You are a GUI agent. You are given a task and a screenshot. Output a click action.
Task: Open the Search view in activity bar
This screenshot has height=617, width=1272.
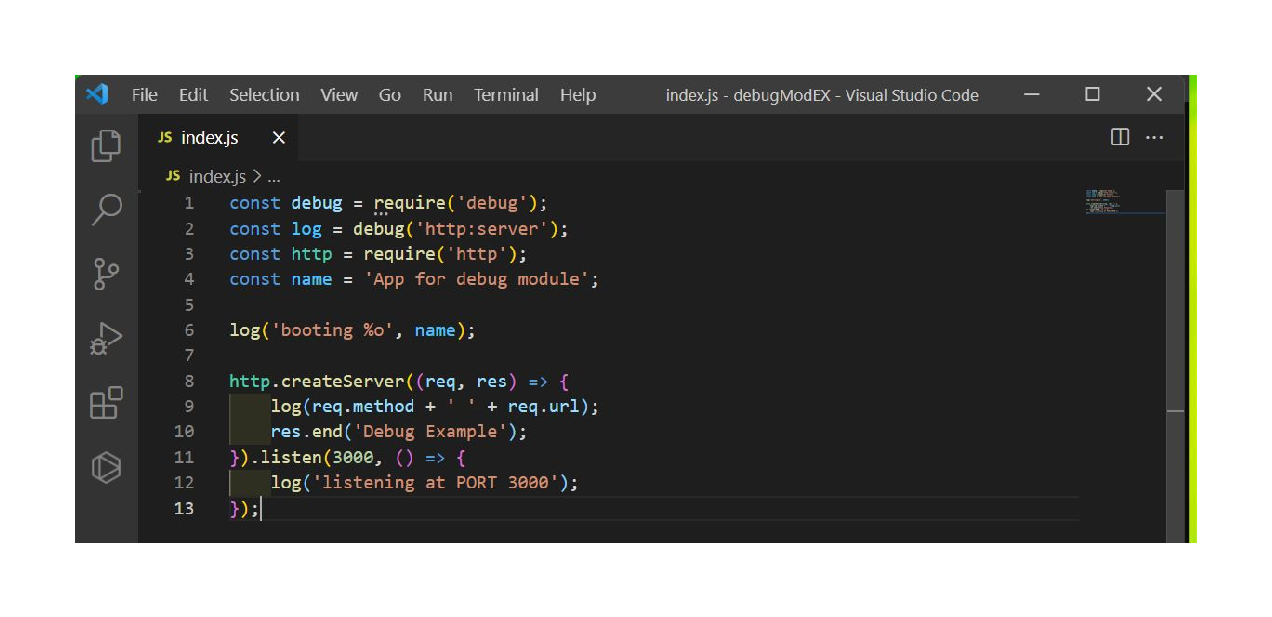106,209
